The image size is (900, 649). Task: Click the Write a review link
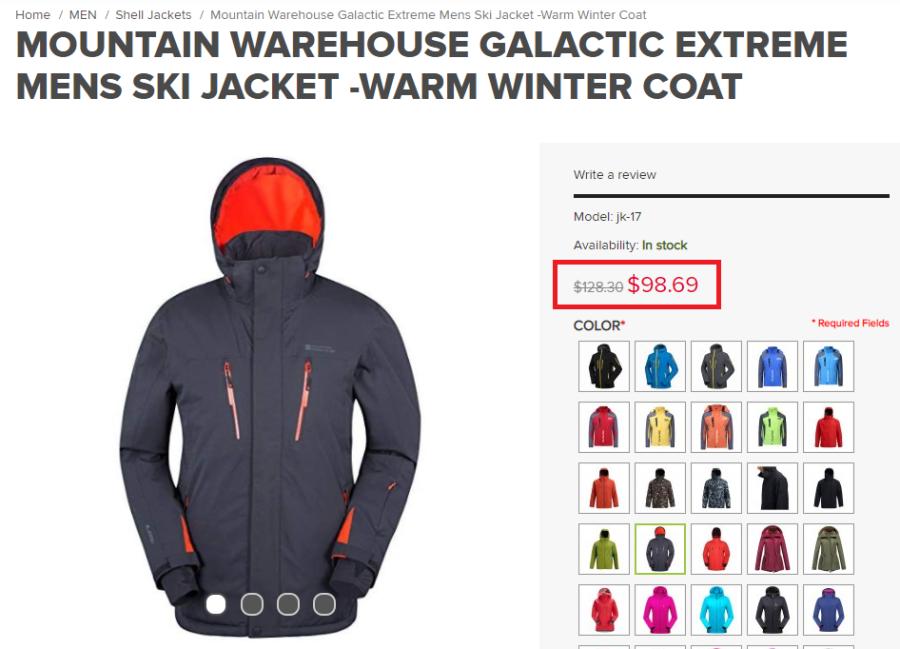click(x=615, y=174)
